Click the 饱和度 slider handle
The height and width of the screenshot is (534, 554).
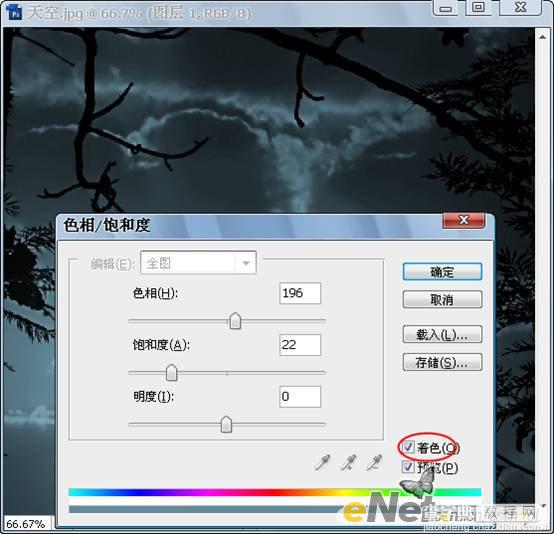coord(171,372)
